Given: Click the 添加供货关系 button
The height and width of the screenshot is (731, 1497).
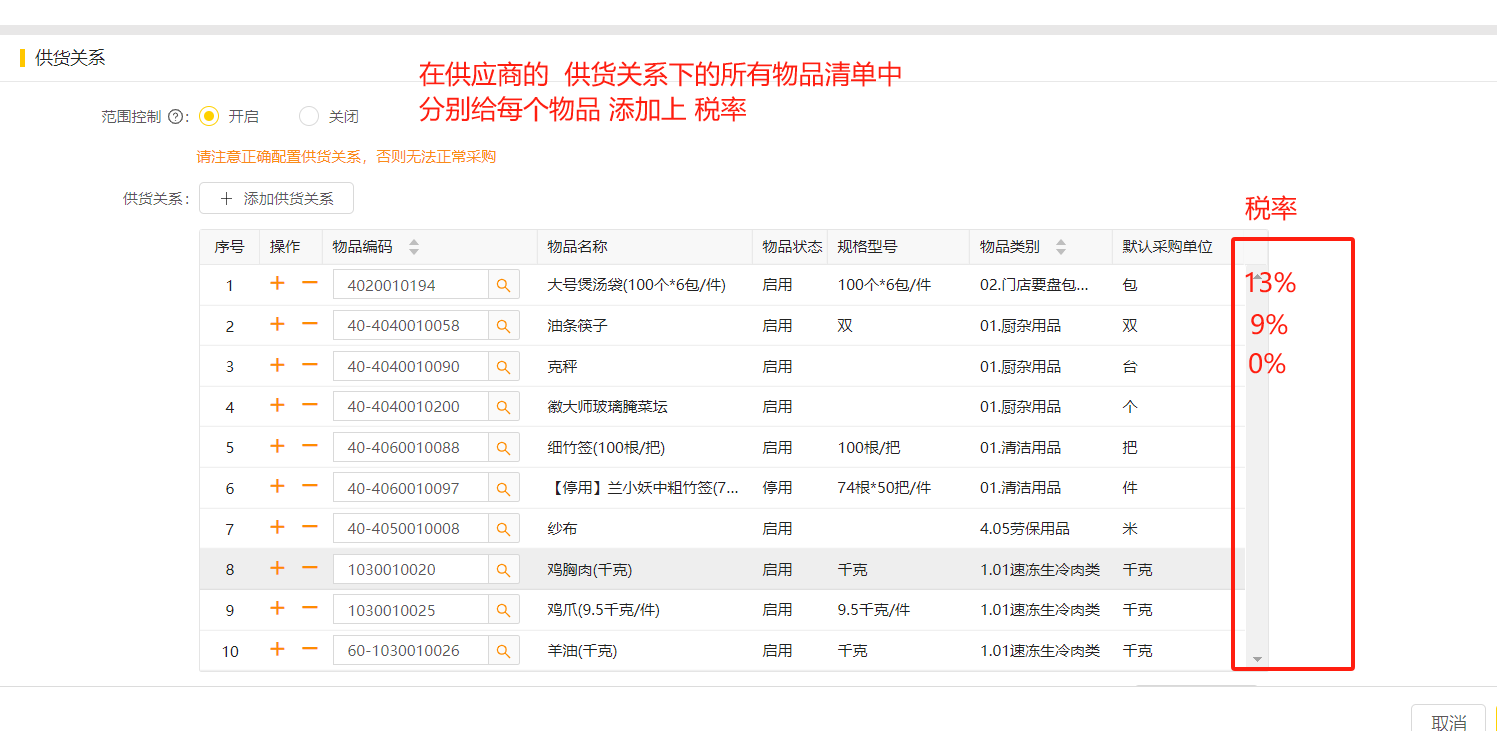Looking at the screenshot, I should [276, 199].
